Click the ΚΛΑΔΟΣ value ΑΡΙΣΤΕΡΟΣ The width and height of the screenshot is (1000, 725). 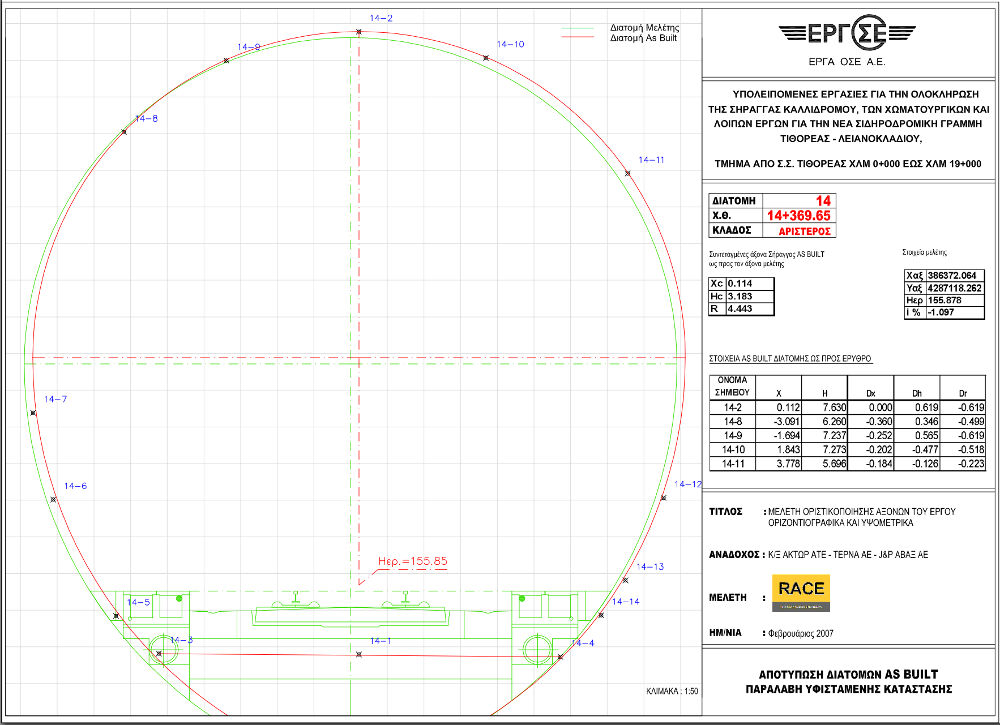coord(804,231)
